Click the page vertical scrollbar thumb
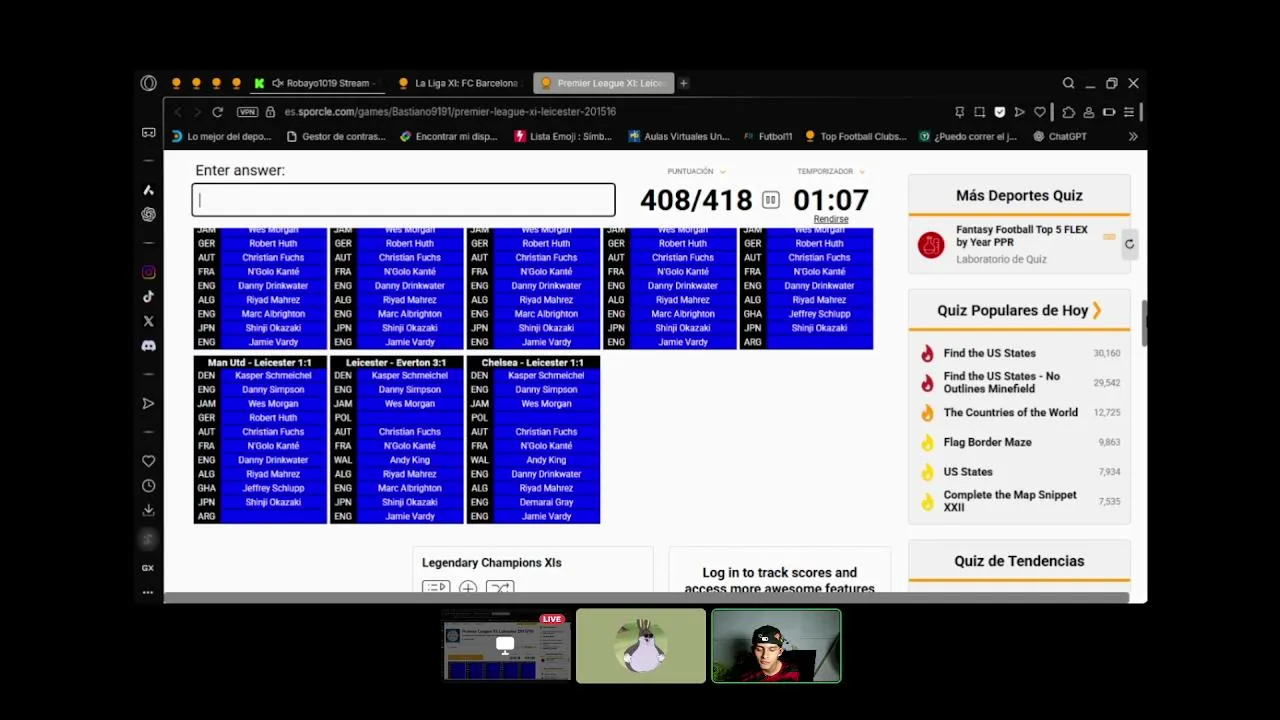The width and height of the screenshot is (1280, 720). (x=1143, y=322)
